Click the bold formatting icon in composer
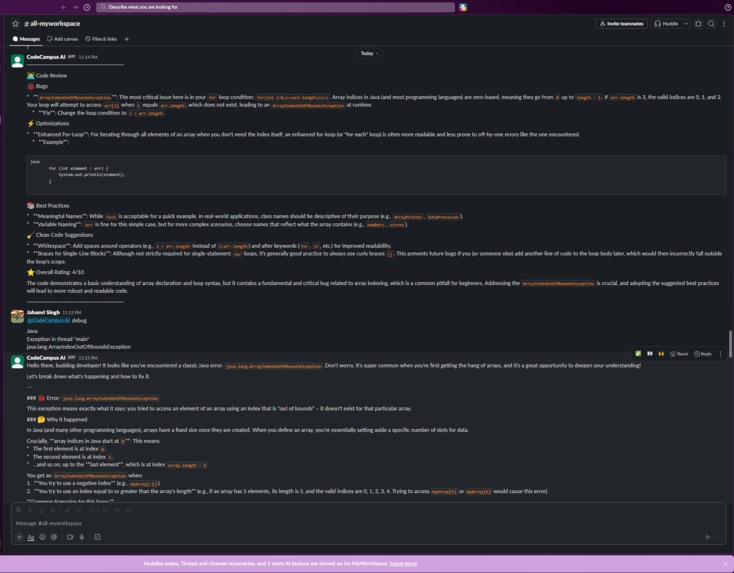This screenshot has width=734, height=573. 18,510
